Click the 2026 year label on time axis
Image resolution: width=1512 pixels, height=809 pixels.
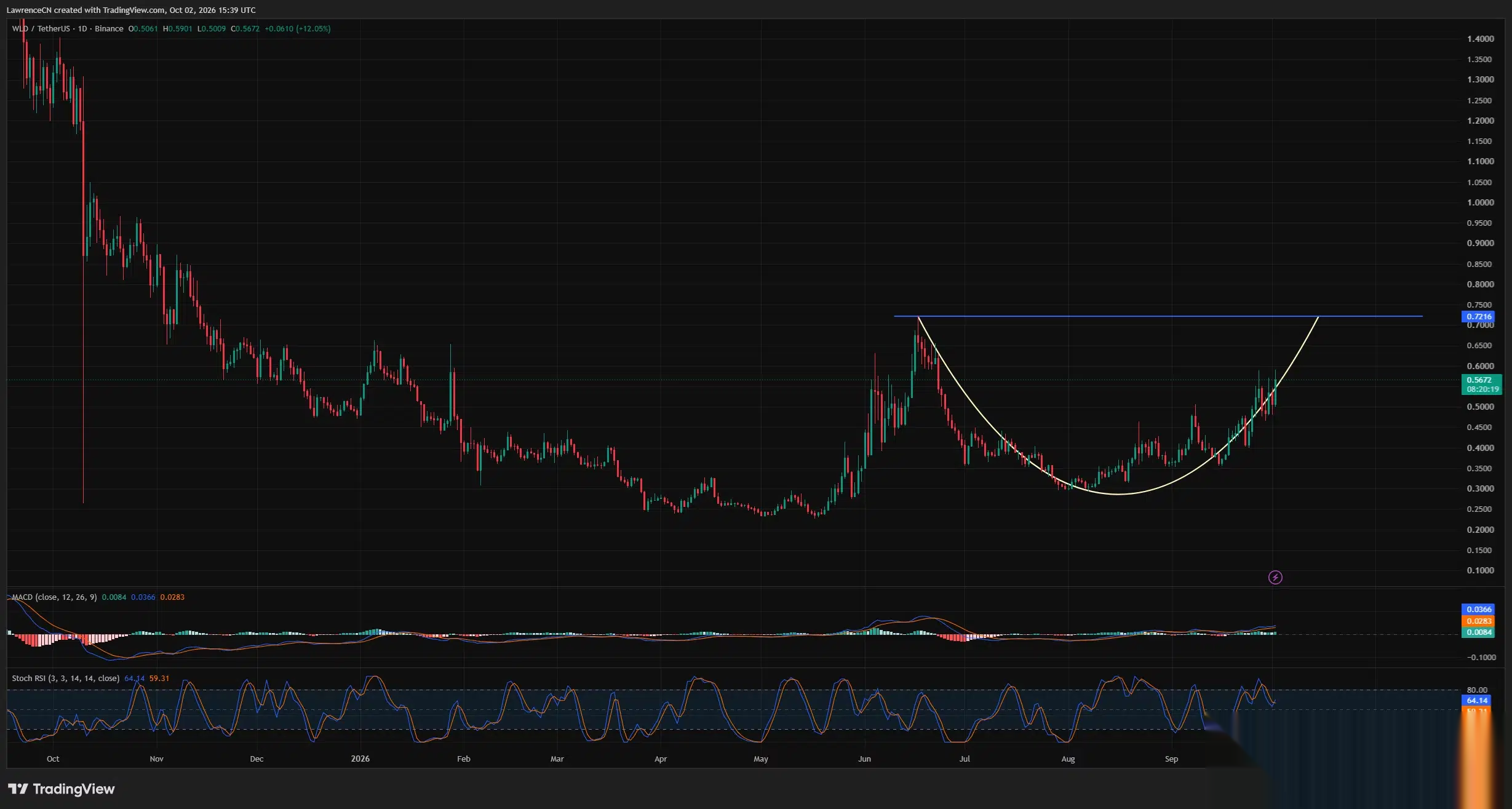pos(360,759)
